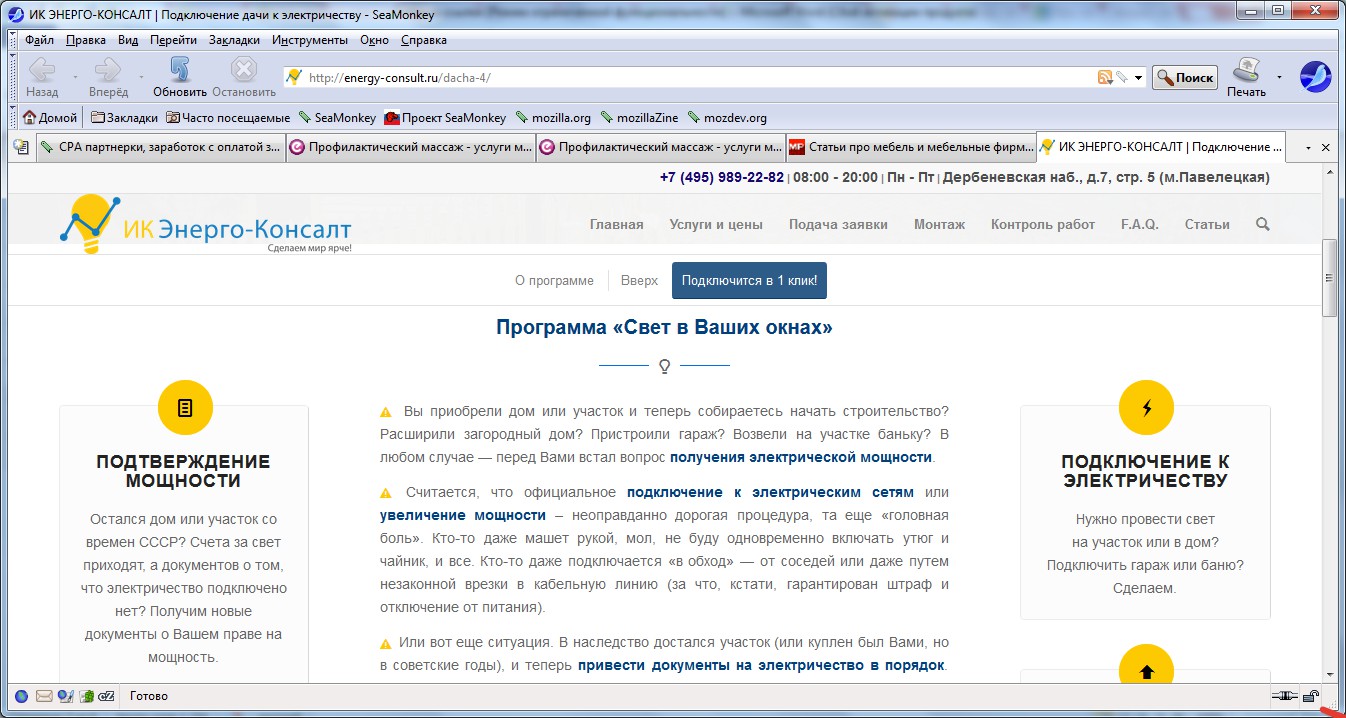The width and height of the screenshot is (1346, 718).
Task: Reload the page using Обновить
Action: [x=180, y=76]
